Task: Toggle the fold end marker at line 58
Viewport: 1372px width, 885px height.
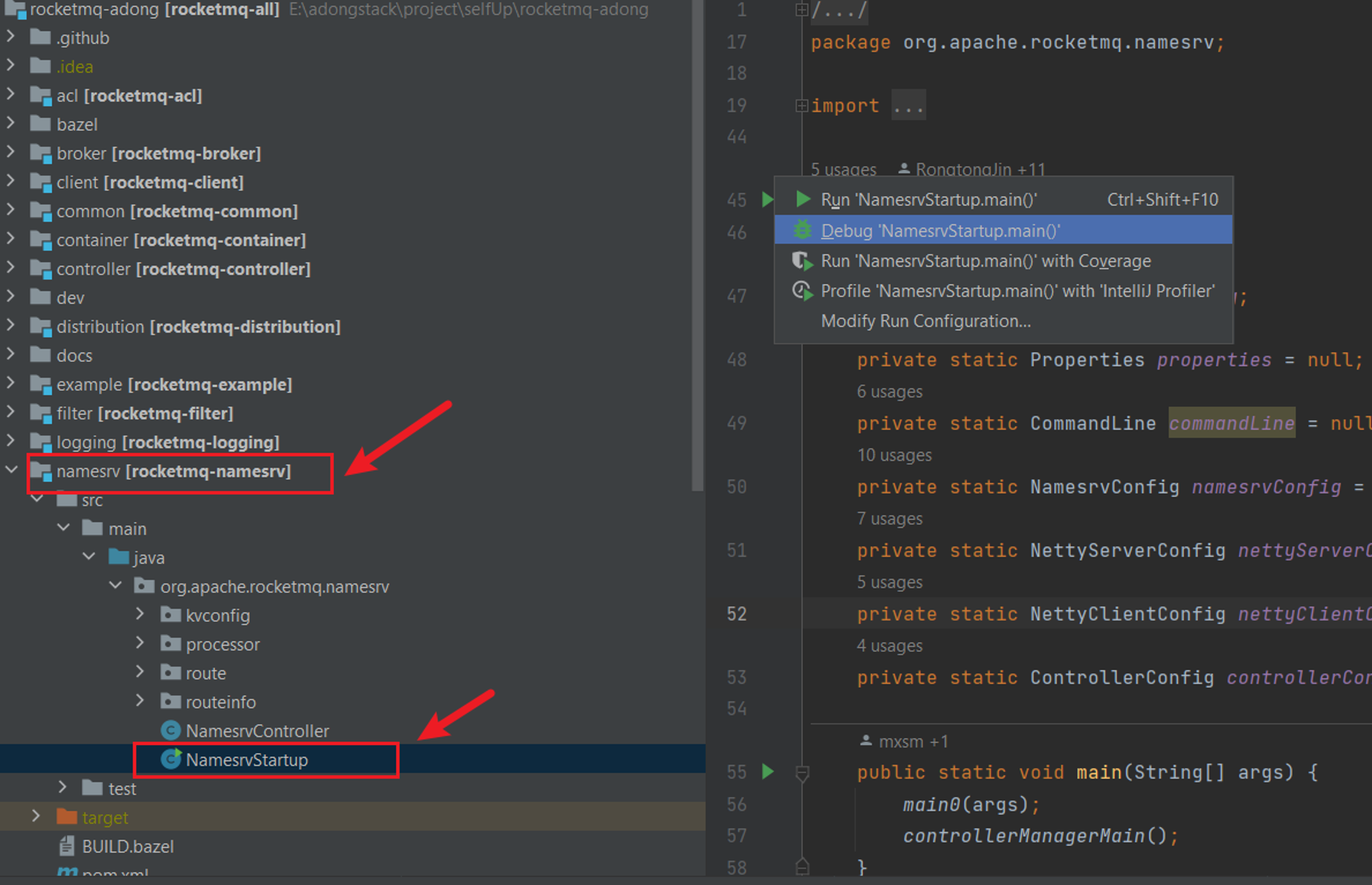Action: pos(801,866)
